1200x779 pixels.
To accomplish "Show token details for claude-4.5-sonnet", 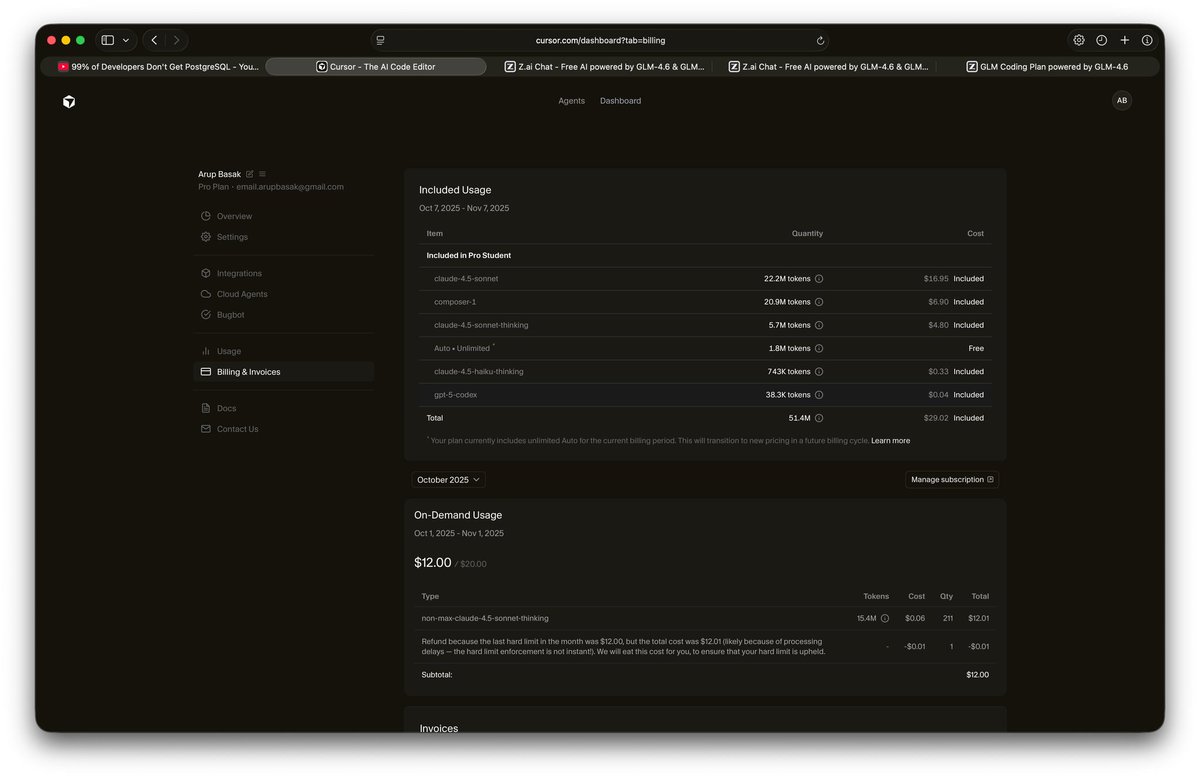I will pos(819,279).
